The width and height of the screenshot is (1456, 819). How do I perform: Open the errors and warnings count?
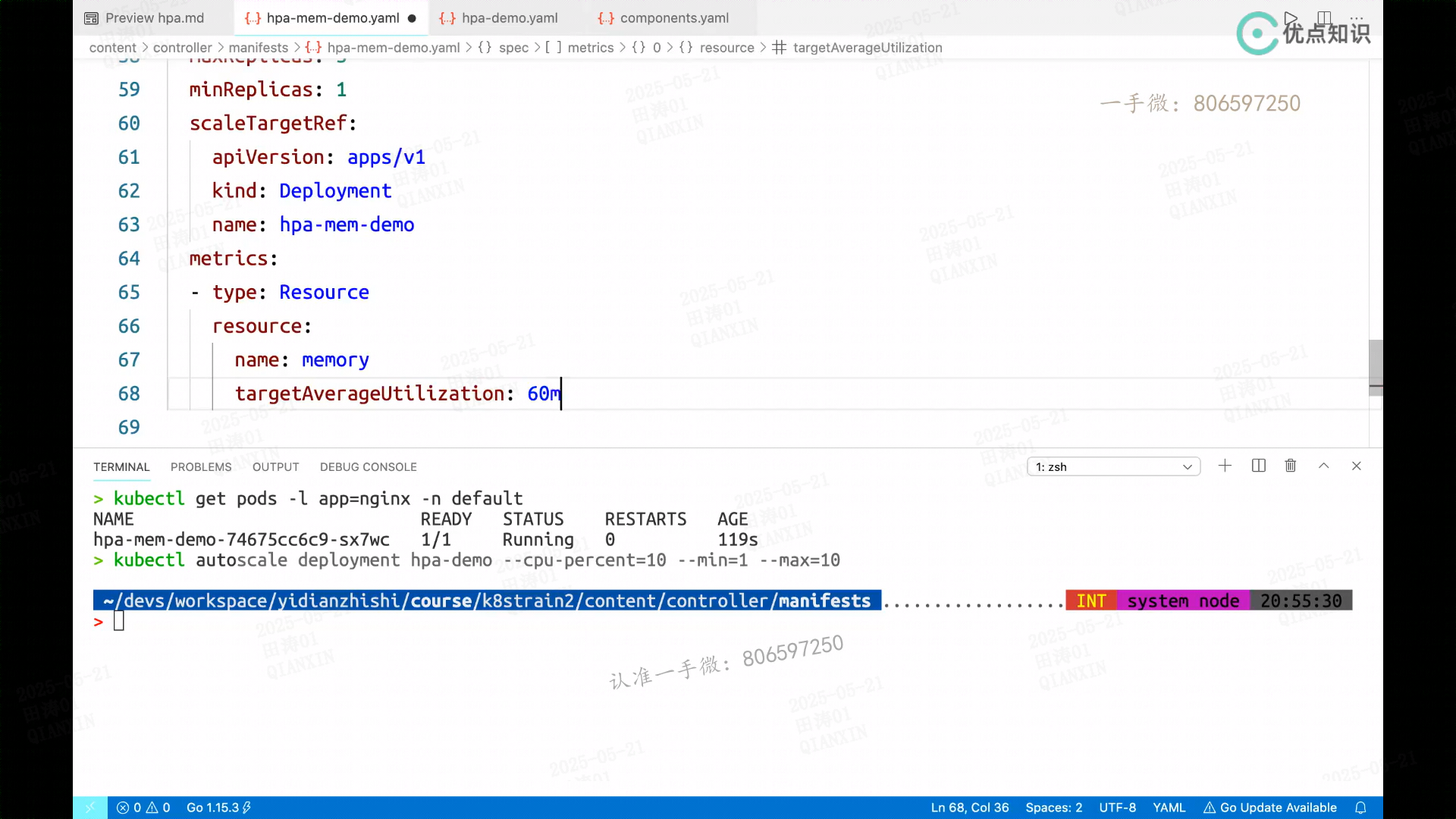[x=143, y=808]
